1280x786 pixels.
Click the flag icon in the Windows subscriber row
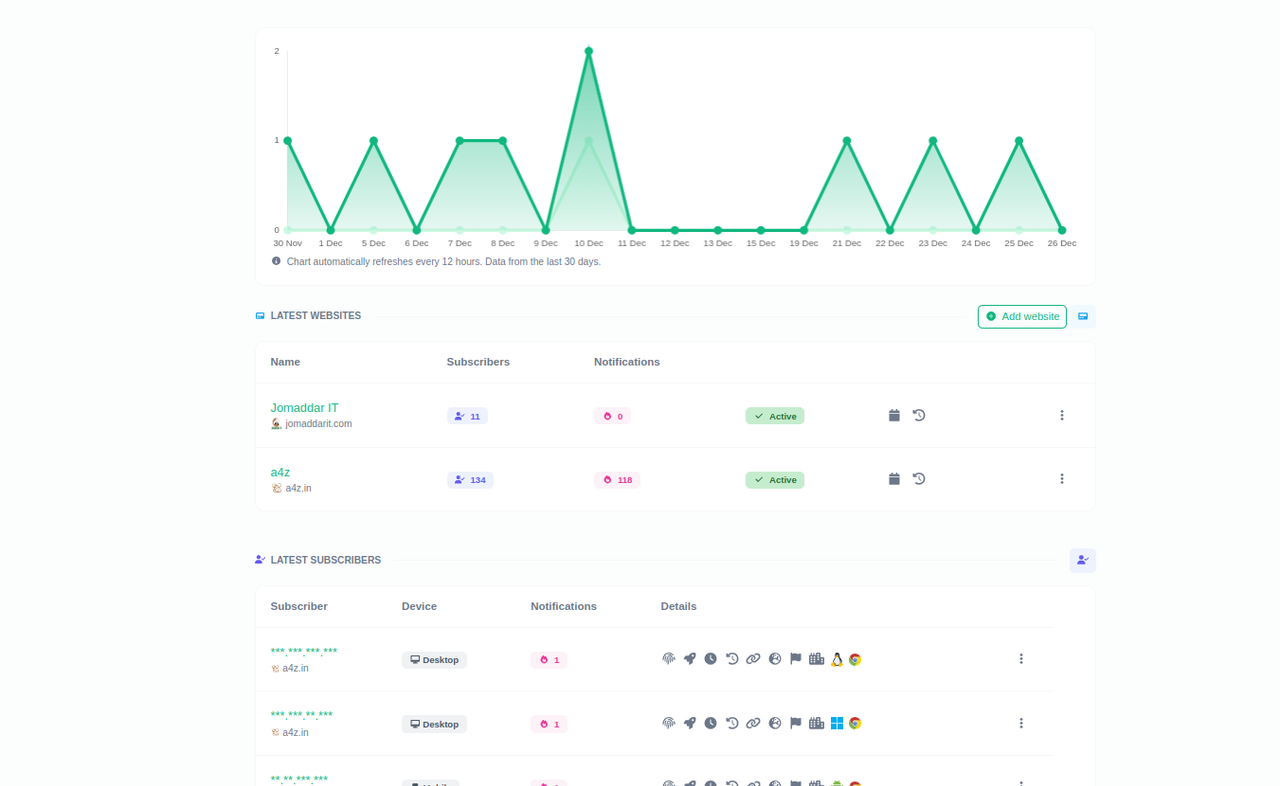pos(796,723)
